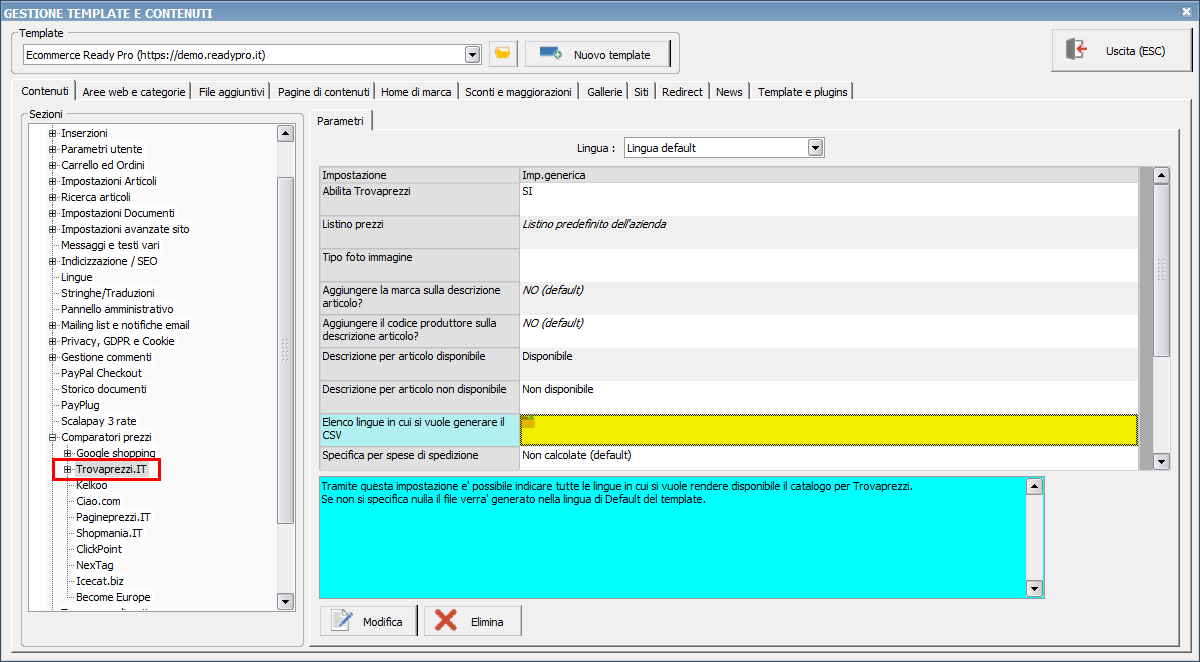1200x662 pixels.
Task: Expand the Indicizzazione / SEO node
Action: (53, 261)
